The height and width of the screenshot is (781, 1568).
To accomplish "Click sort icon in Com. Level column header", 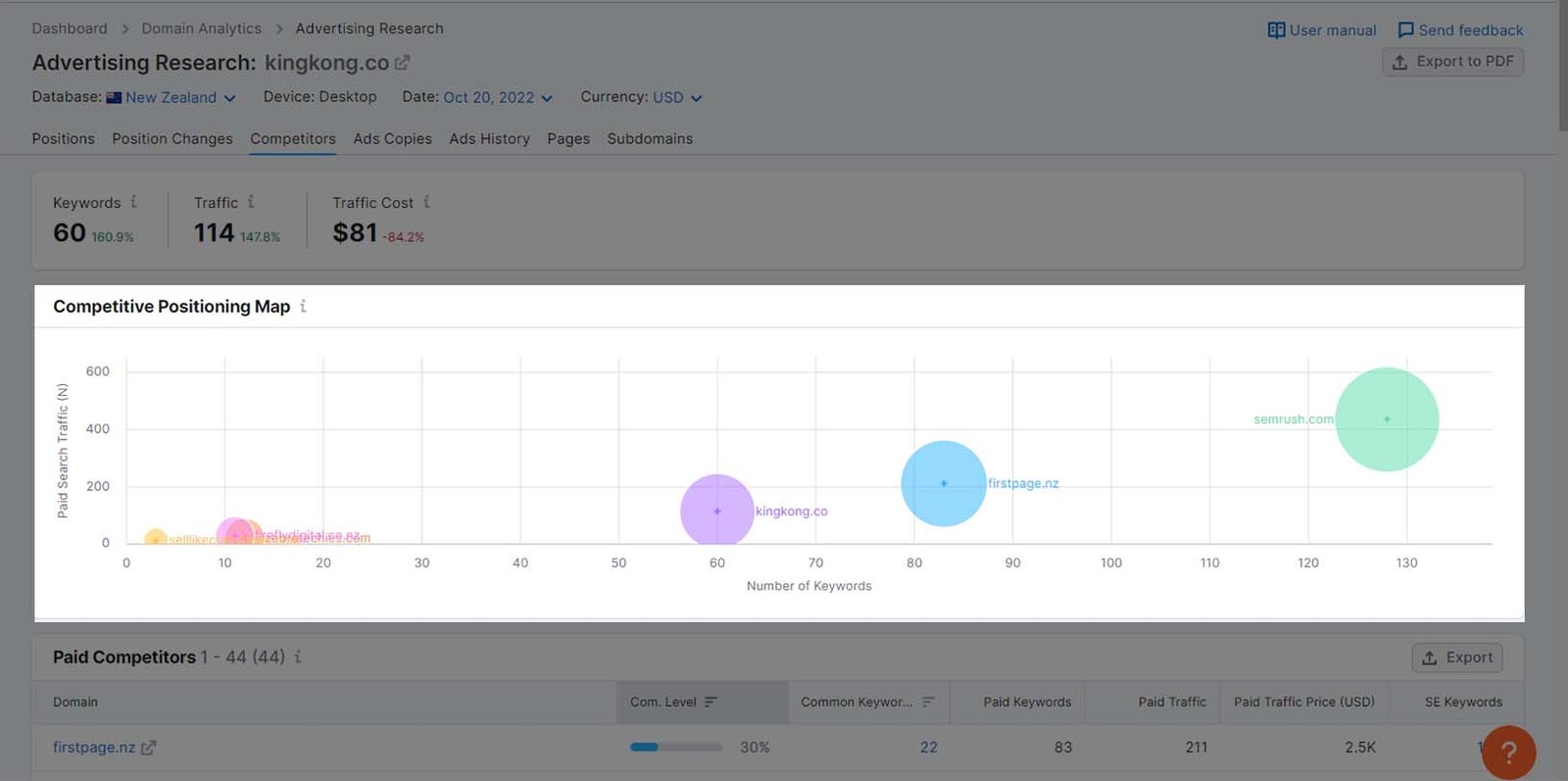I will click(x=710, y=702).
